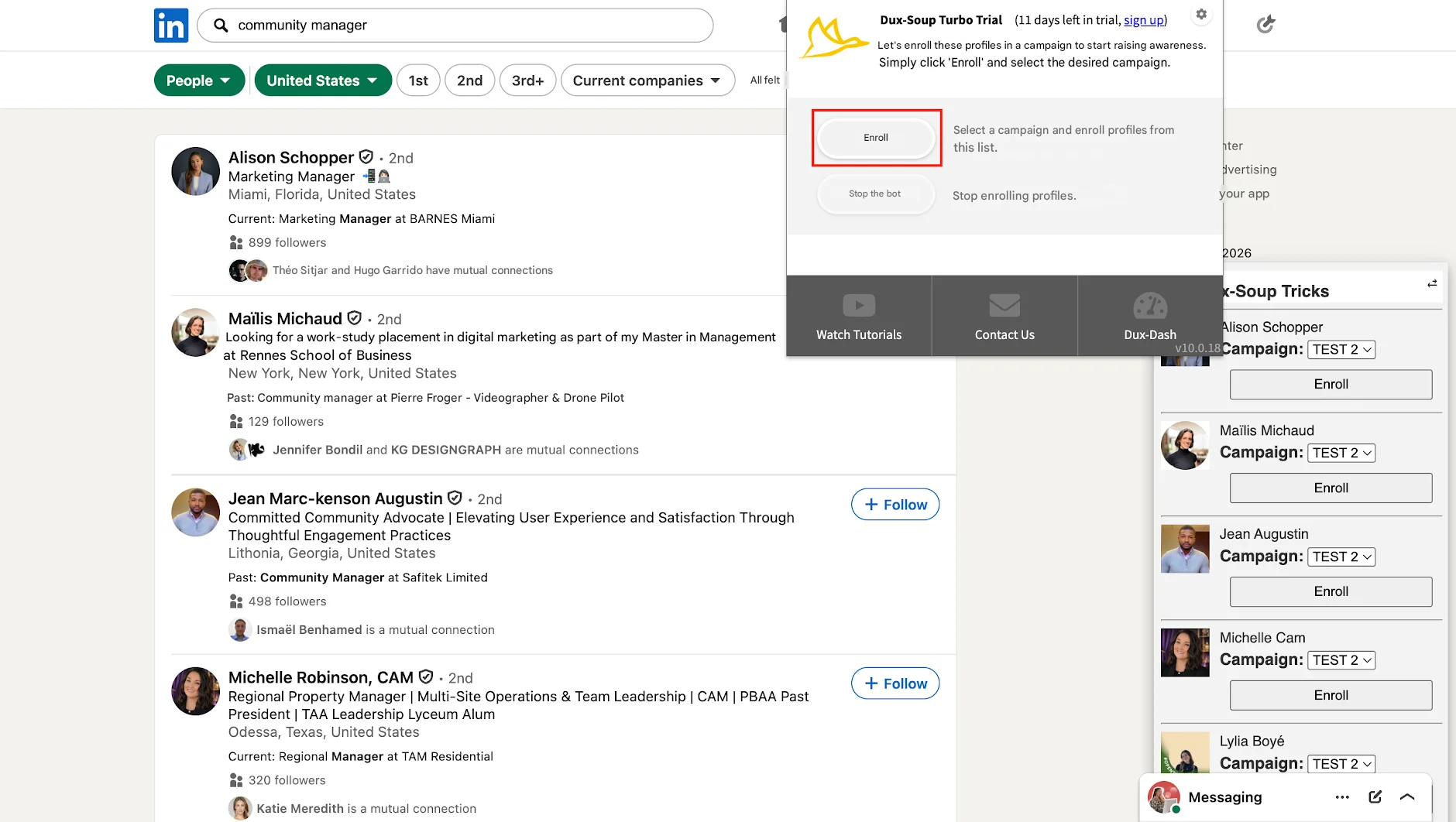Click Stop the bot button
The height and width of the screenshot is (822, 1456).
click(875, 194)
